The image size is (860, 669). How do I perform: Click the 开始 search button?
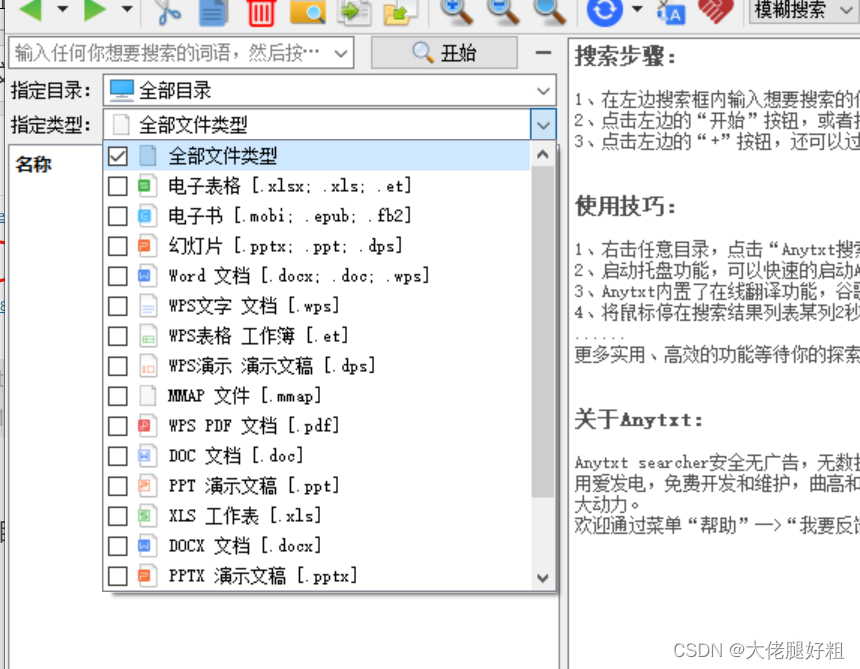tap(444, 53)
